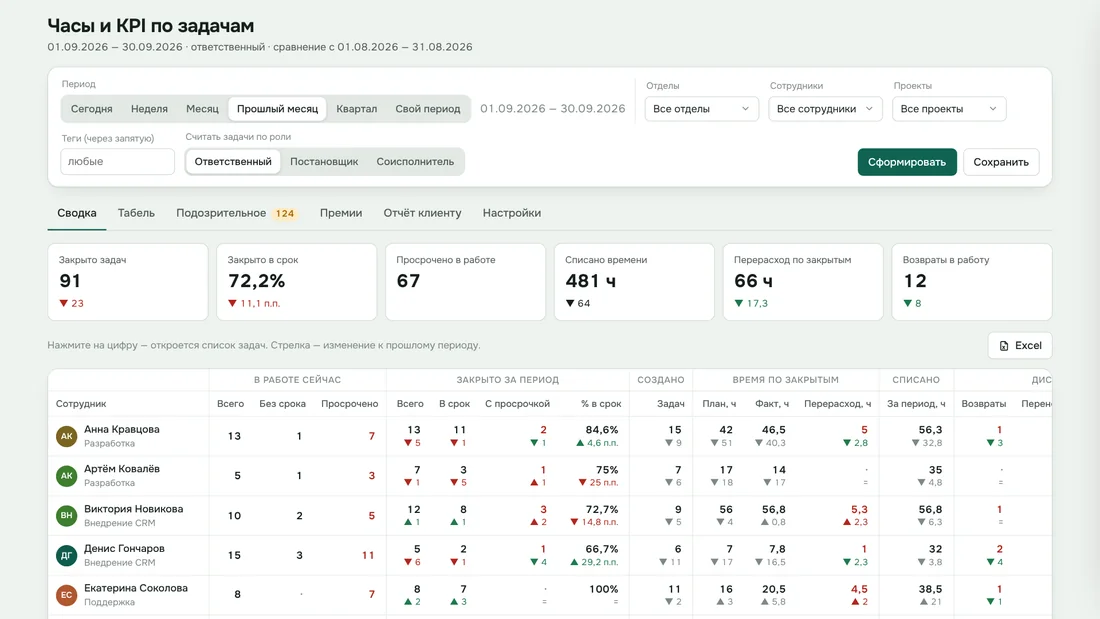
Task: Choose Соисполнитель role option
Action: (x=415, y=161)
